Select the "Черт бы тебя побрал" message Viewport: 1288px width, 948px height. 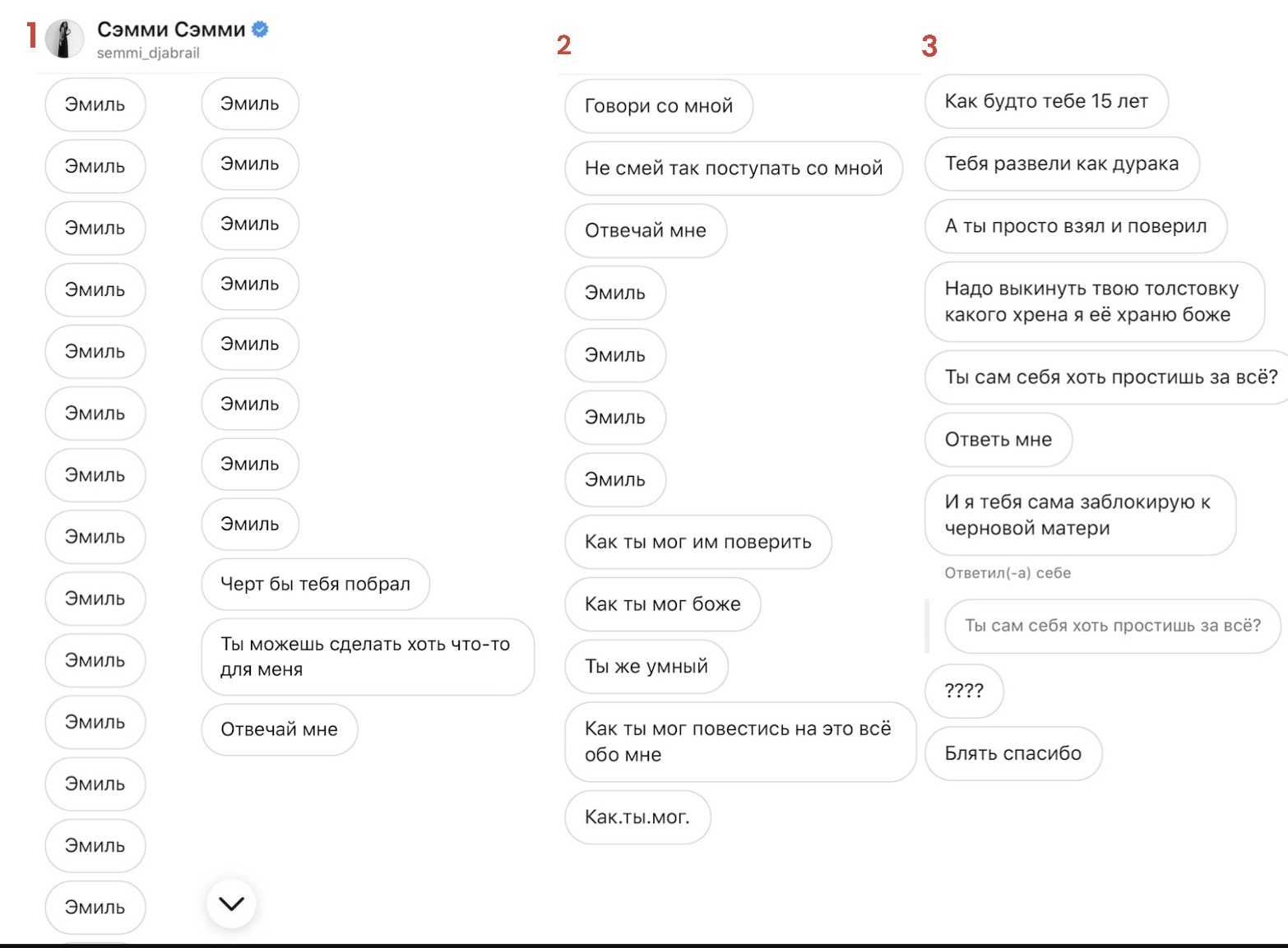point(315,584)
